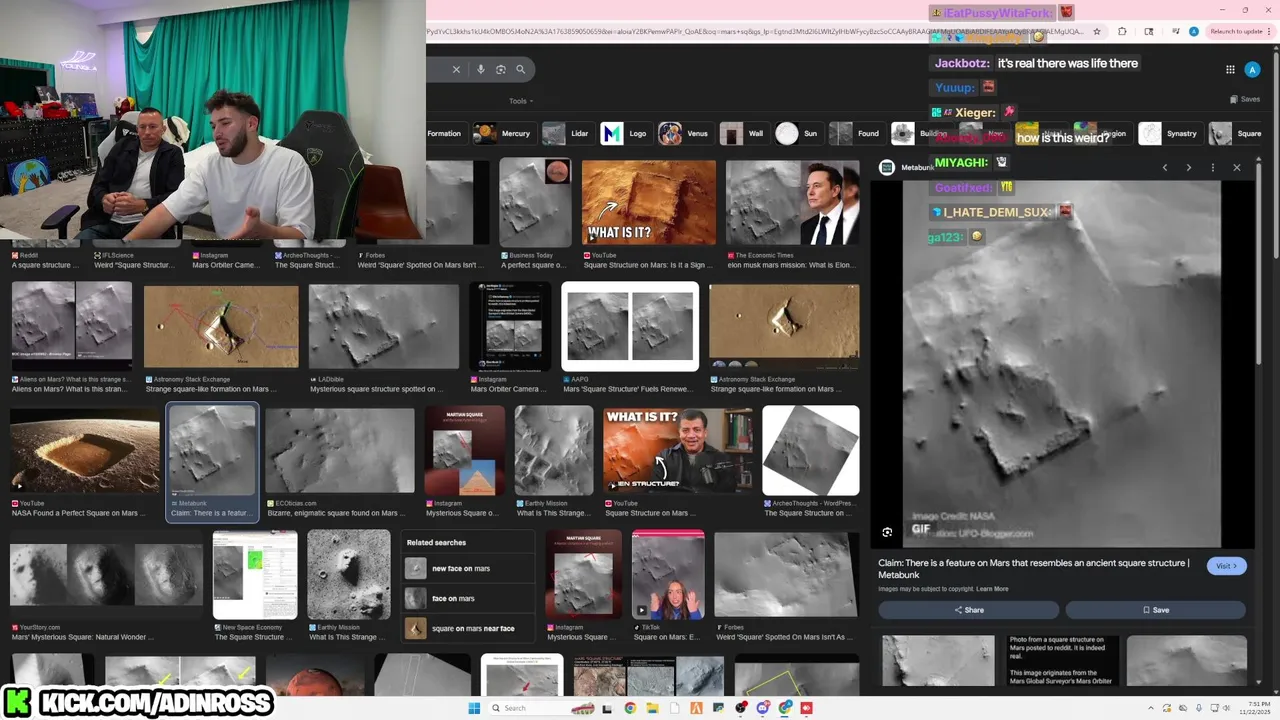This screenshot has height=720, width=1280.
Task: Open the 'WHAT IS IT?' YouTube thumbnail
Action: pos(649,202)
